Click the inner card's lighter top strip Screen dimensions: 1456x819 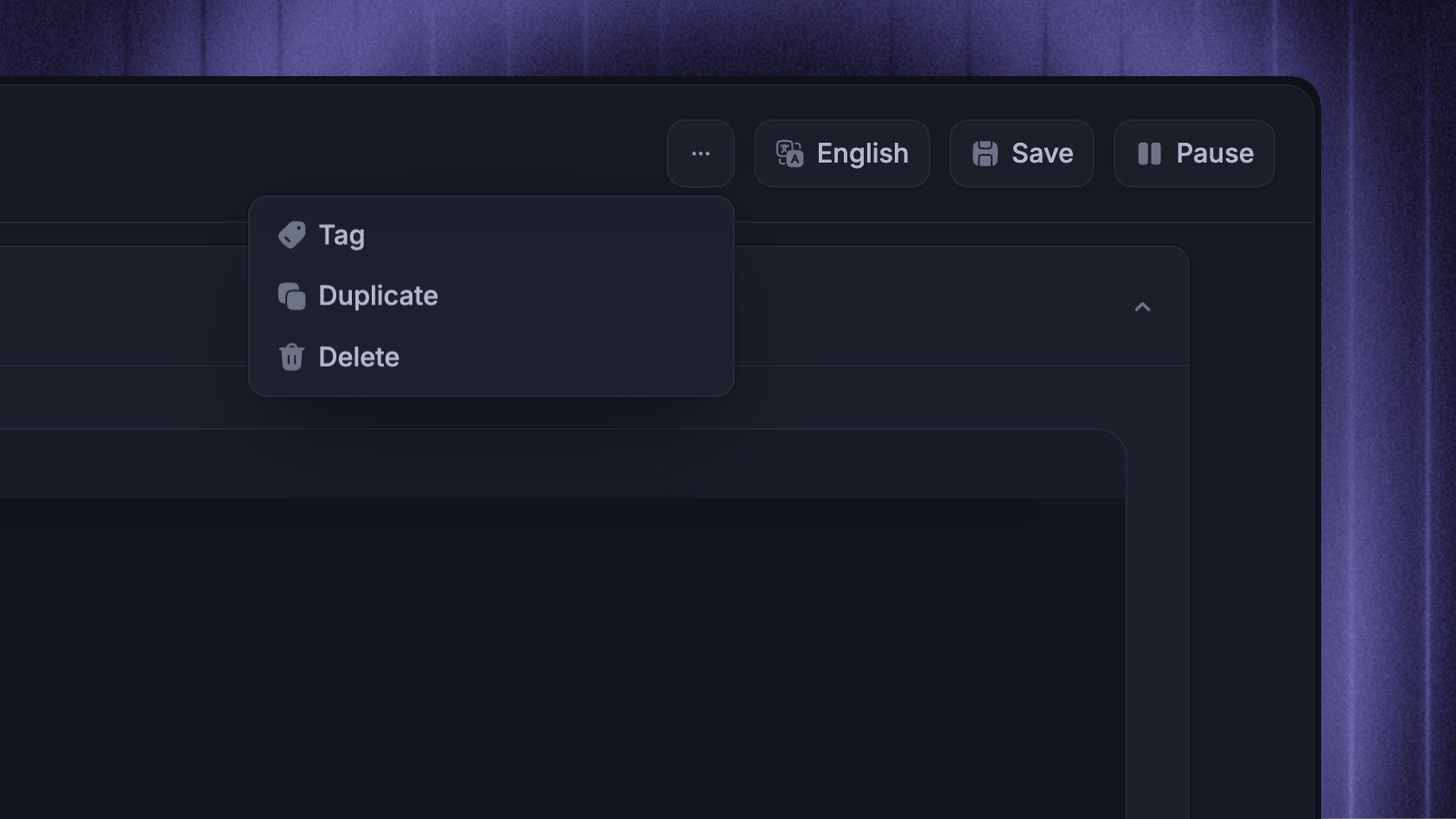pos(562,464)
